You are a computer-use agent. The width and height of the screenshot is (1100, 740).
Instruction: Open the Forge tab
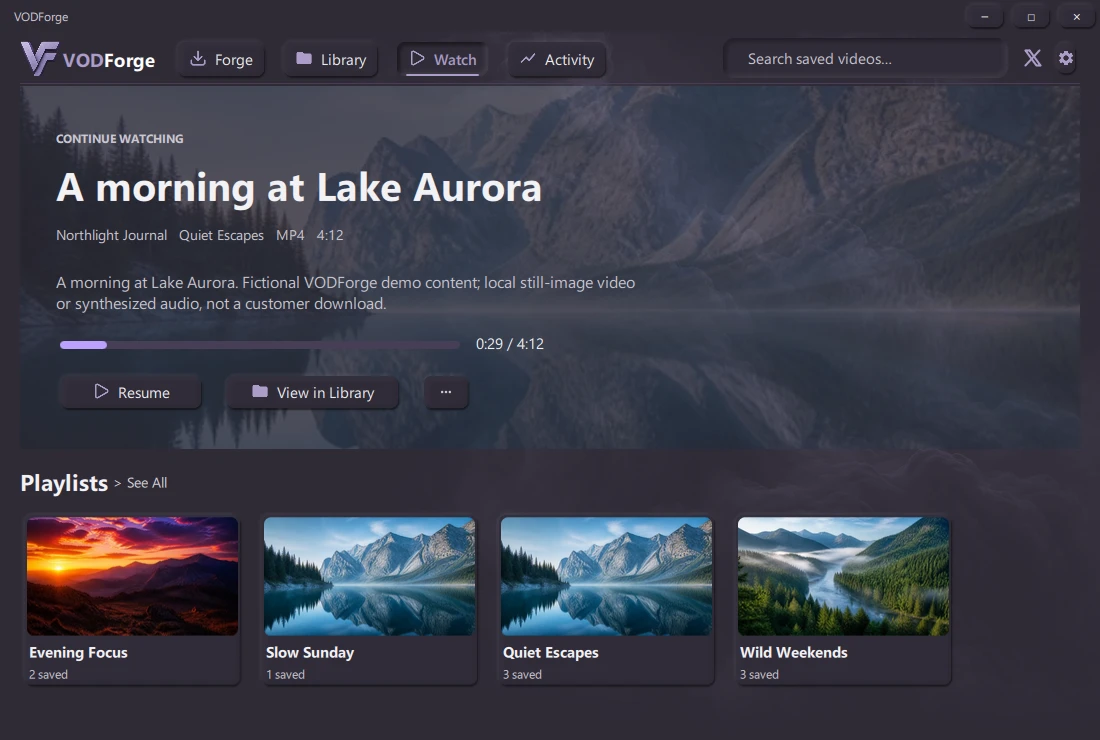pos(221,60)
